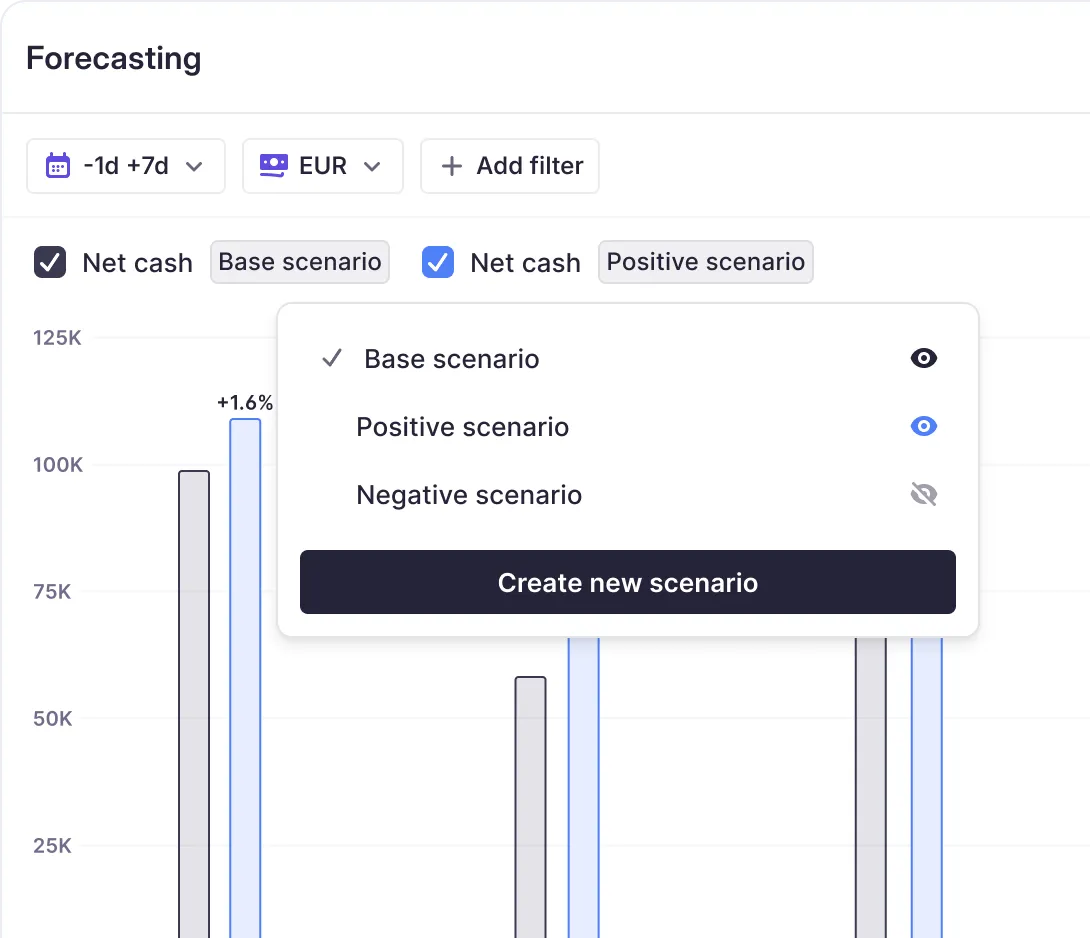Uncheck the dark Net cash checkbox

click(50, 262)
